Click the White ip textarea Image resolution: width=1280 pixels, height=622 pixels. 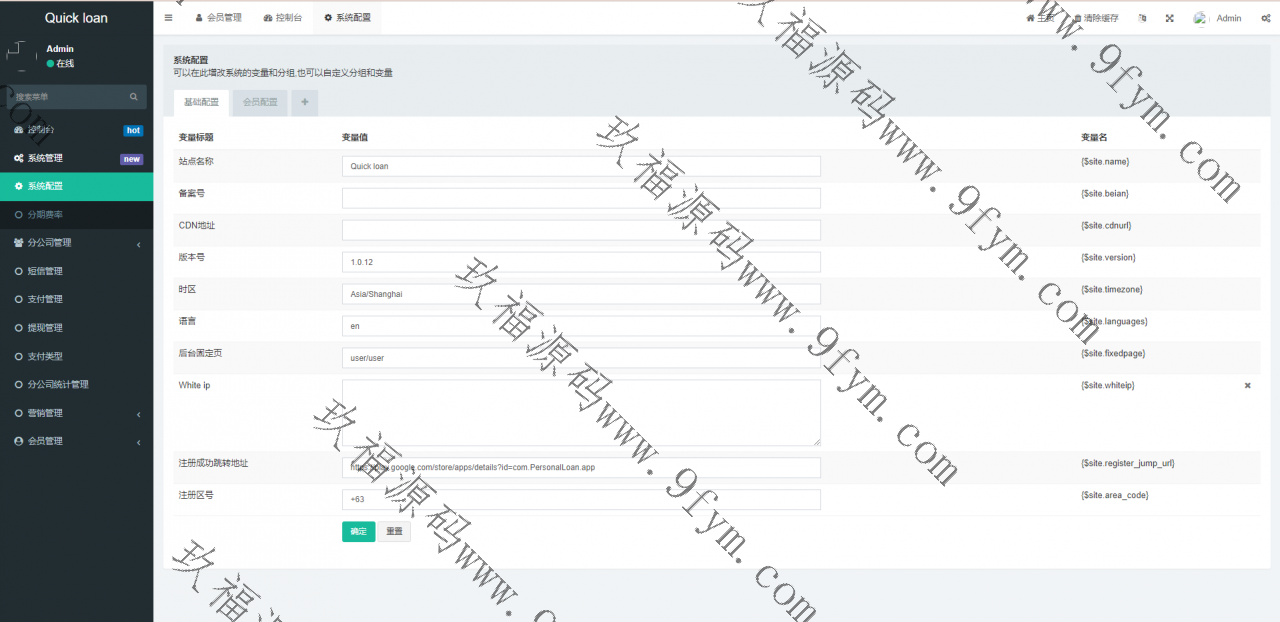point(580,412)
